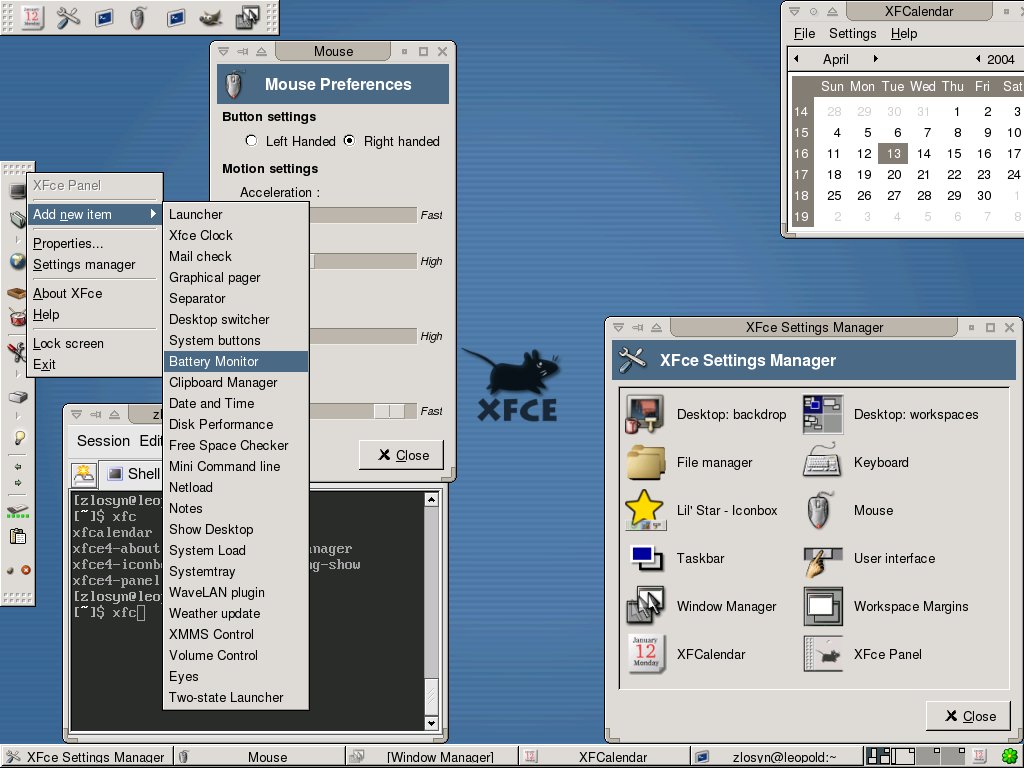Shade the Mouse window with up arrow
The height and width of the screenshot is (768, 1024).
pyautogui.click(x=261, y=52)
